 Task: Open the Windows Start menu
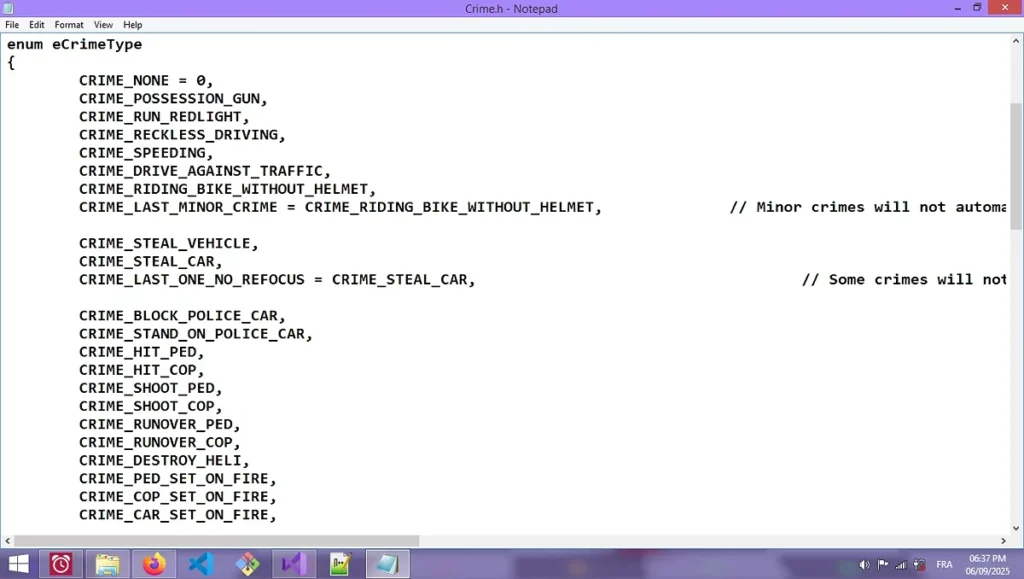coord(17,564)
